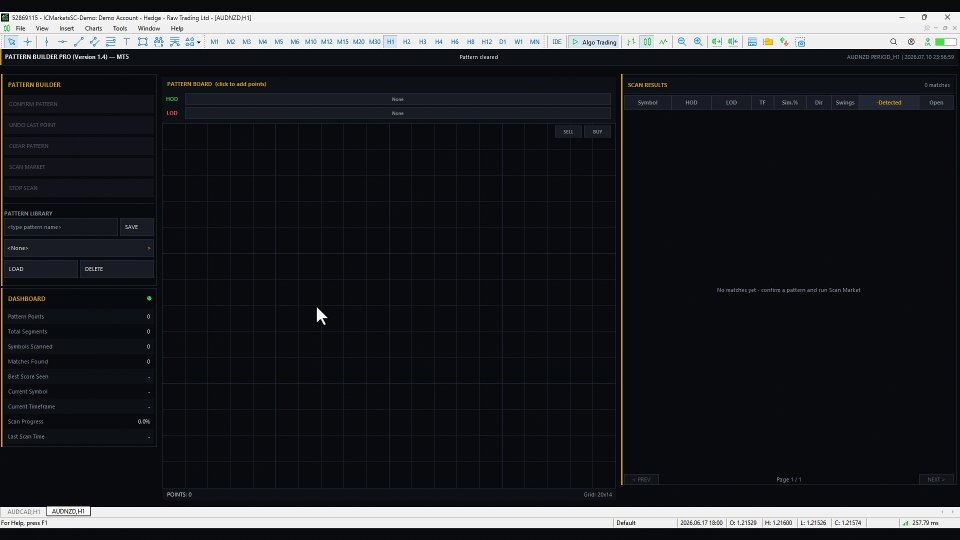
Task: Set timeframe to M30
Action: (x=375, y=42)
